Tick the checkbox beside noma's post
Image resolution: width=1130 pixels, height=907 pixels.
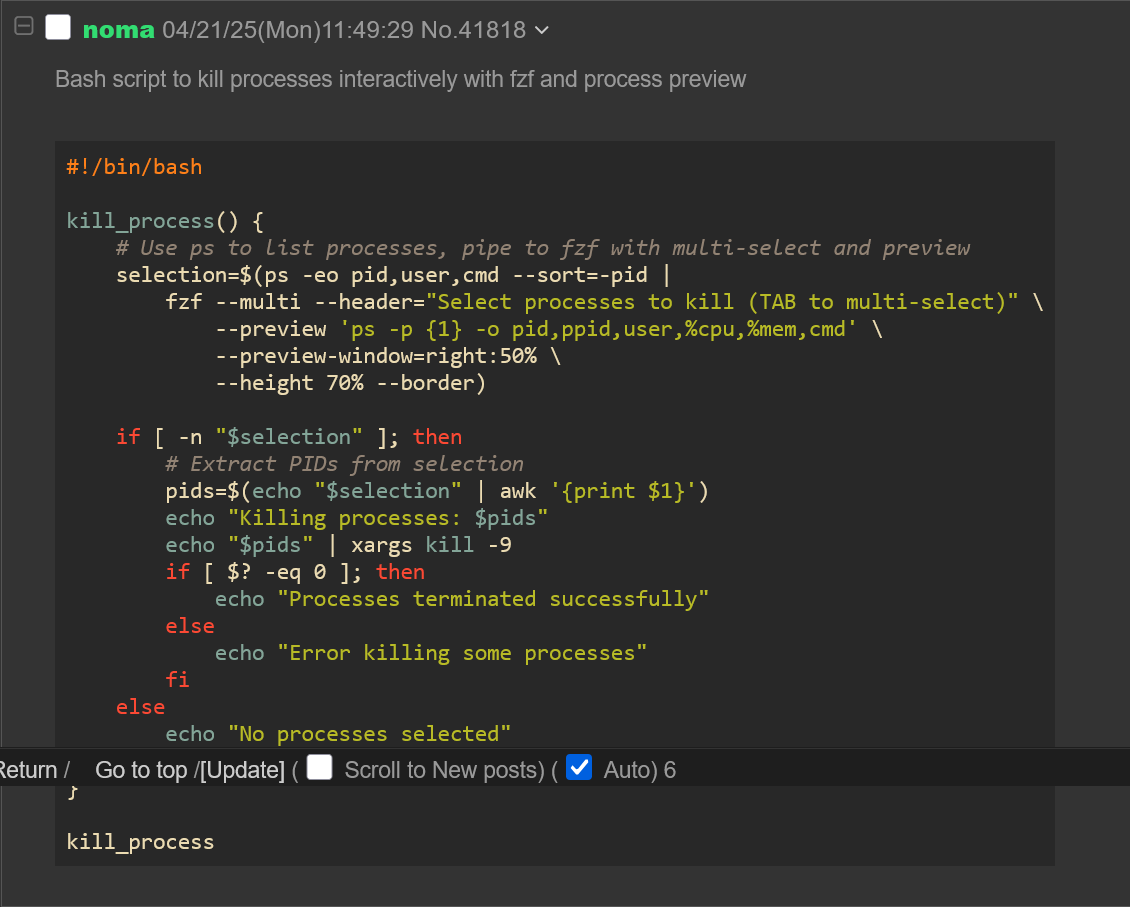(58, 28)
